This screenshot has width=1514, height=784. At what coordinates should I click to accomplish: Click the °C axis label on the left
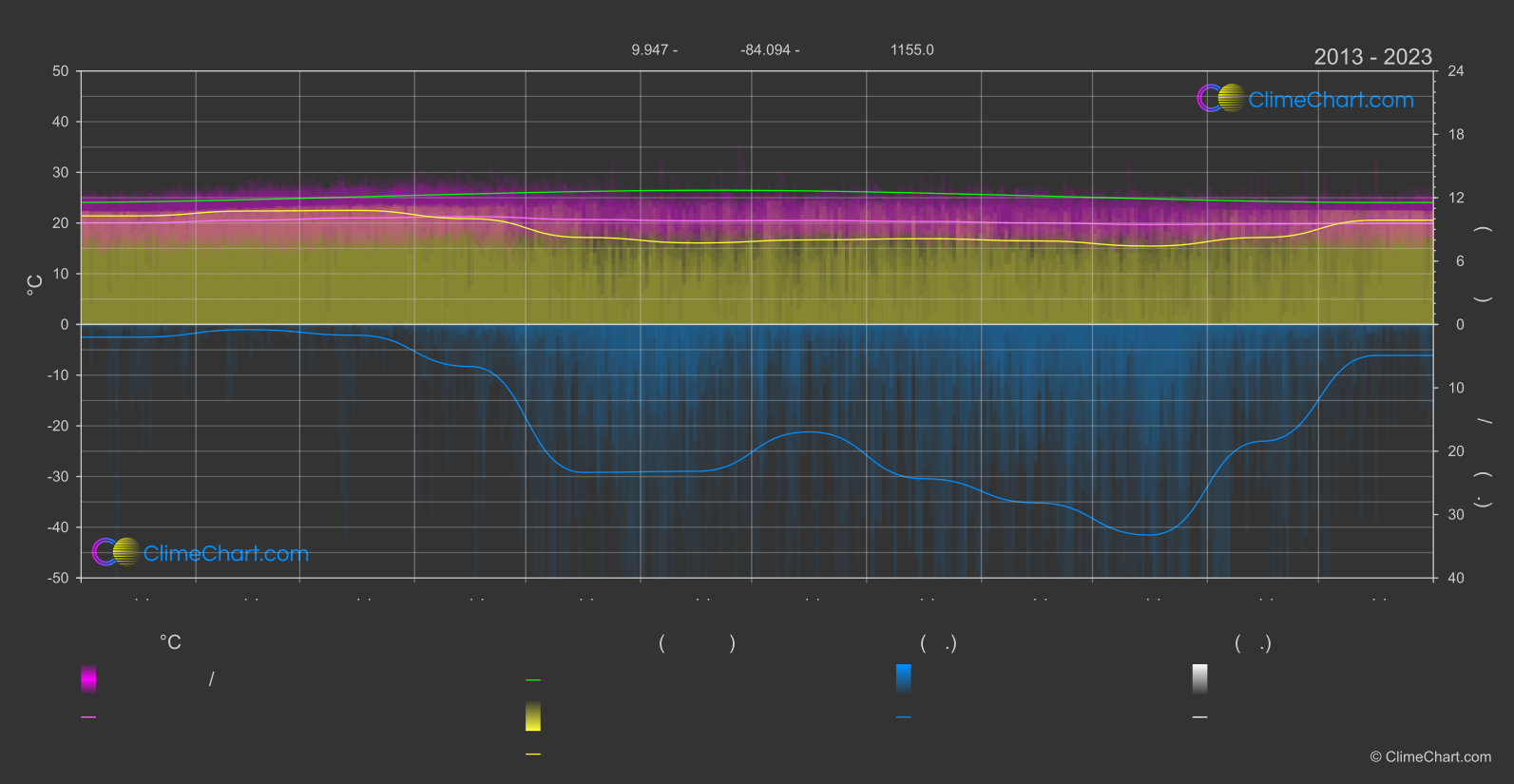coord(34,285)
